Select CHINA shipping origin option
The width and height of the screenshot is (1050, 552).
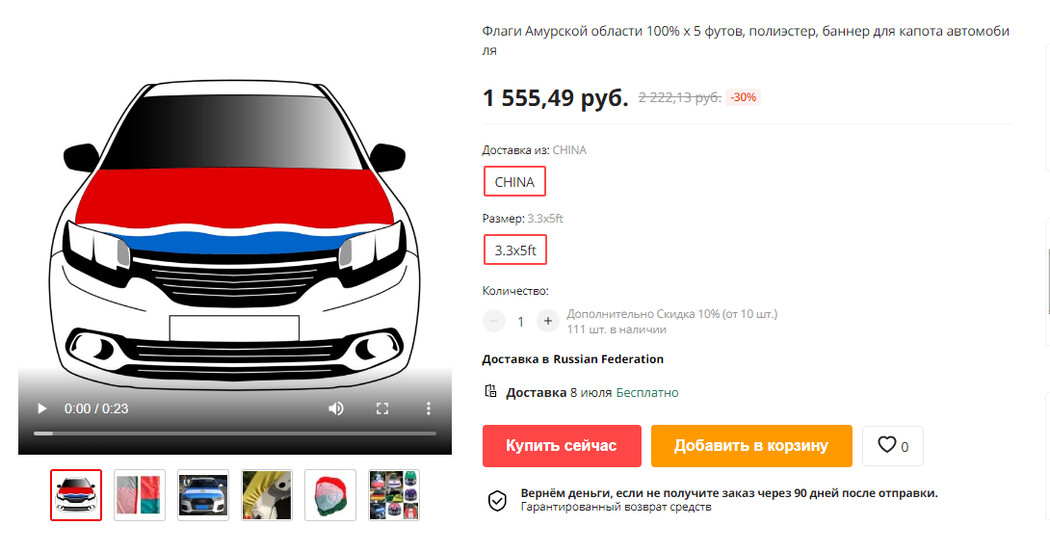[x=514, y=182]
